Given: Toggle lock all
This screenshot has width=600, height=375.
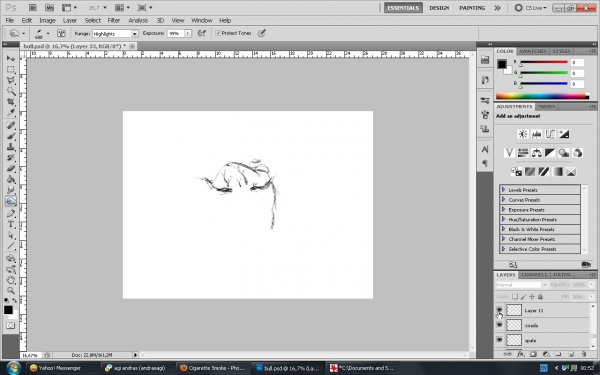Looking at the screenshot, I should click(540, 297).
